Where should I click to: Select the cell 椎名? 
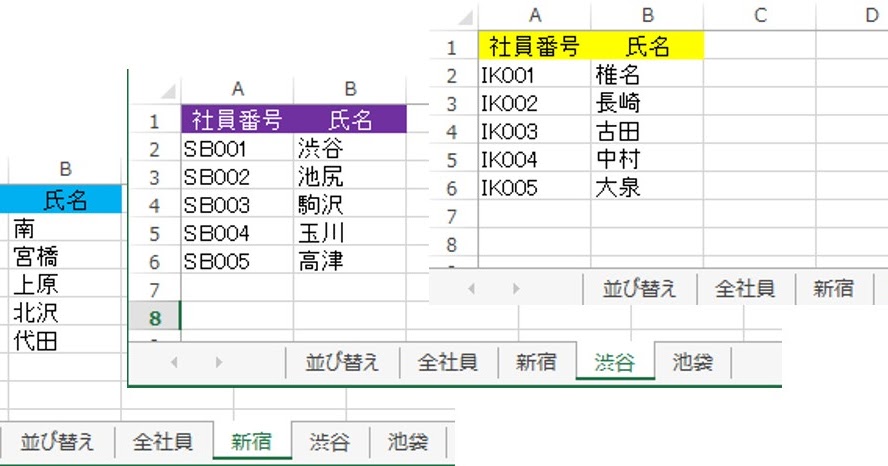coord(647,75)
